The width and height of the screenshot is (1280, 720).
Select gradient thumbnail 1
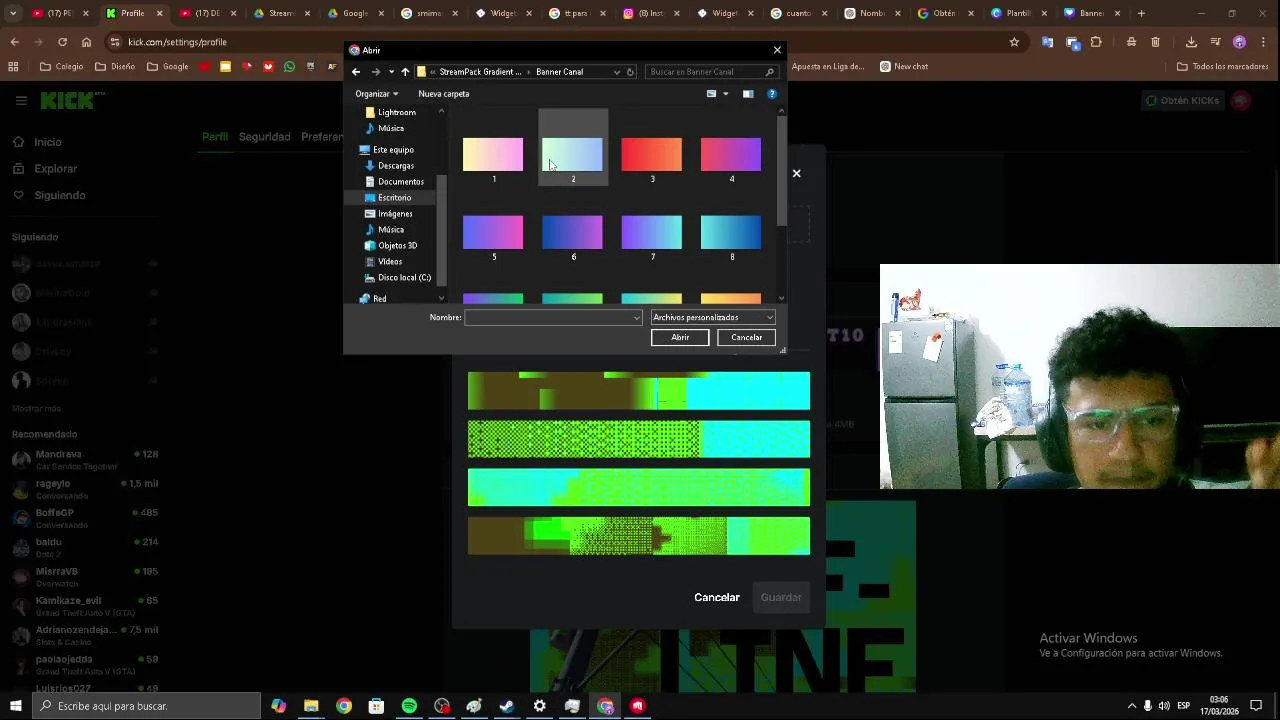[493, 156]
